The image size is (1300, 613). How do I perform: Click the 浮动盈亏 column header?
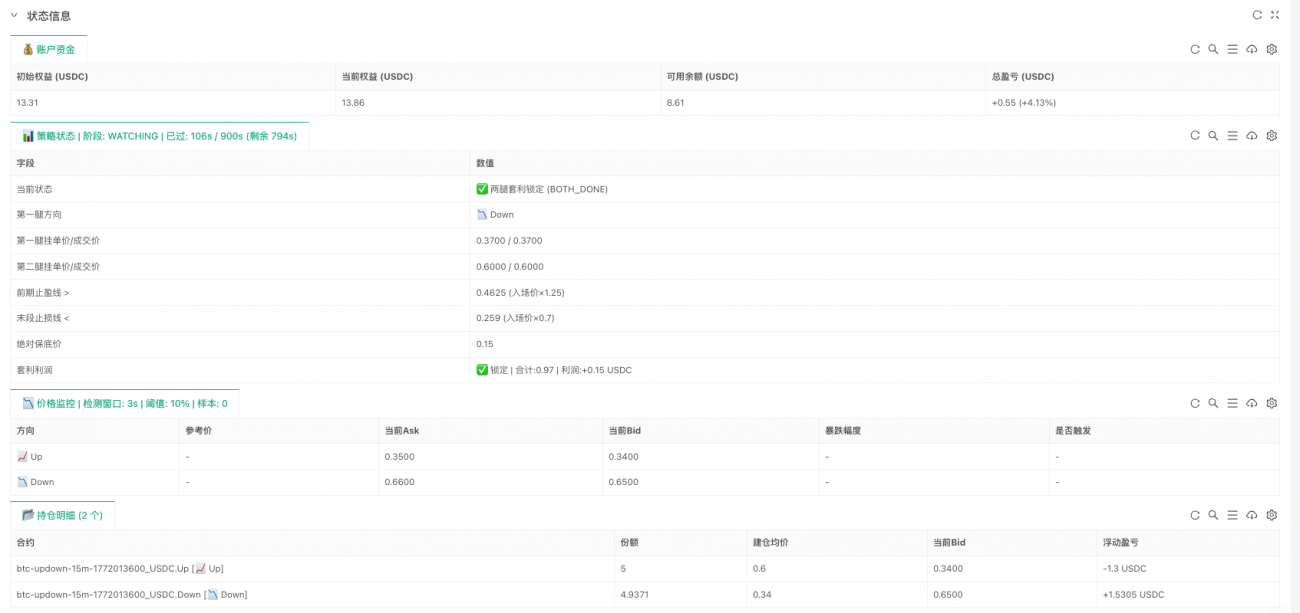click(1120, 542)
